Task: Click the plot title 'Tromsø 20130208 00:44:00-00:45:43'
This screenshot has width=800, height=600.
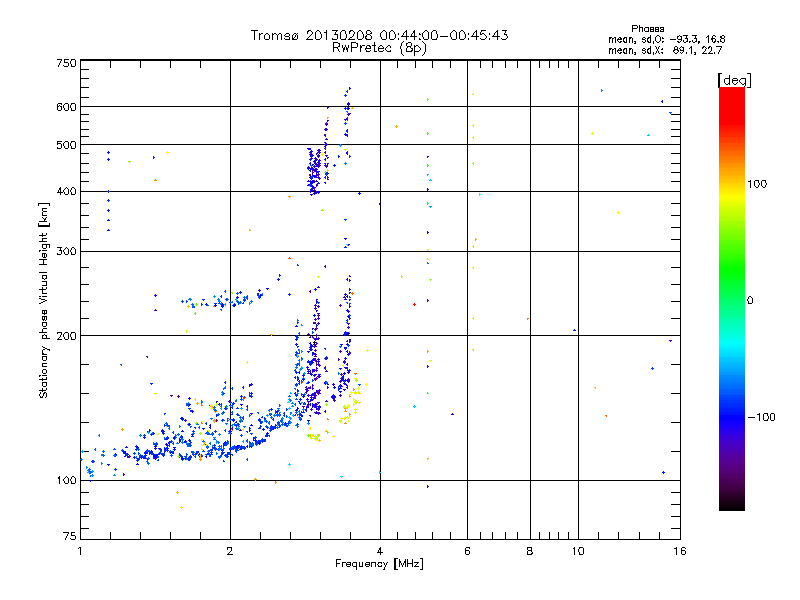Action: (379, 35)
